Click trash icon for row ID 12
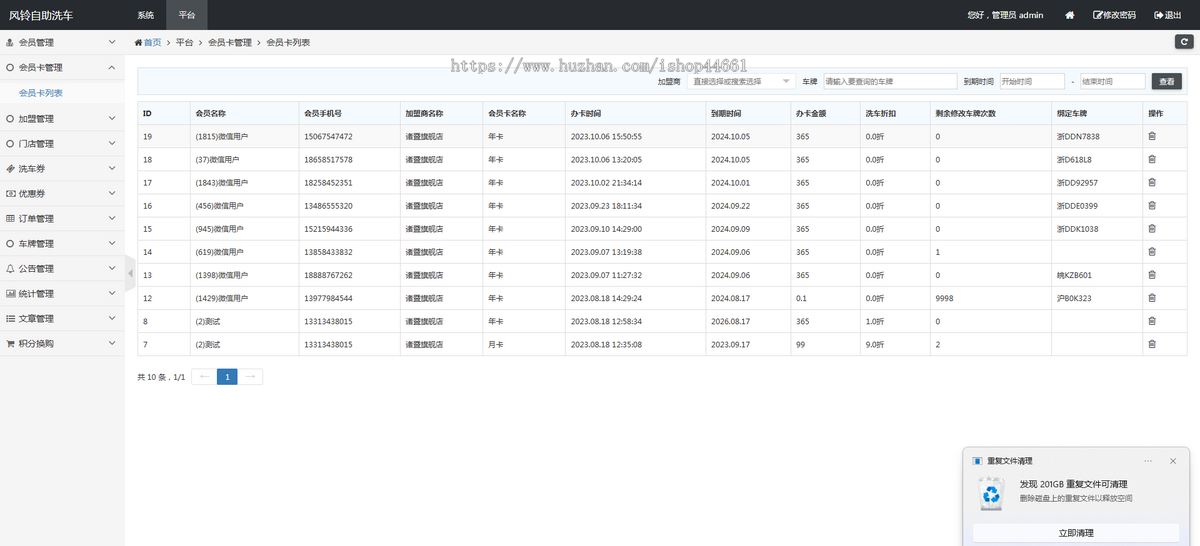This screenshot has width=1200, height=546. 1151,298
